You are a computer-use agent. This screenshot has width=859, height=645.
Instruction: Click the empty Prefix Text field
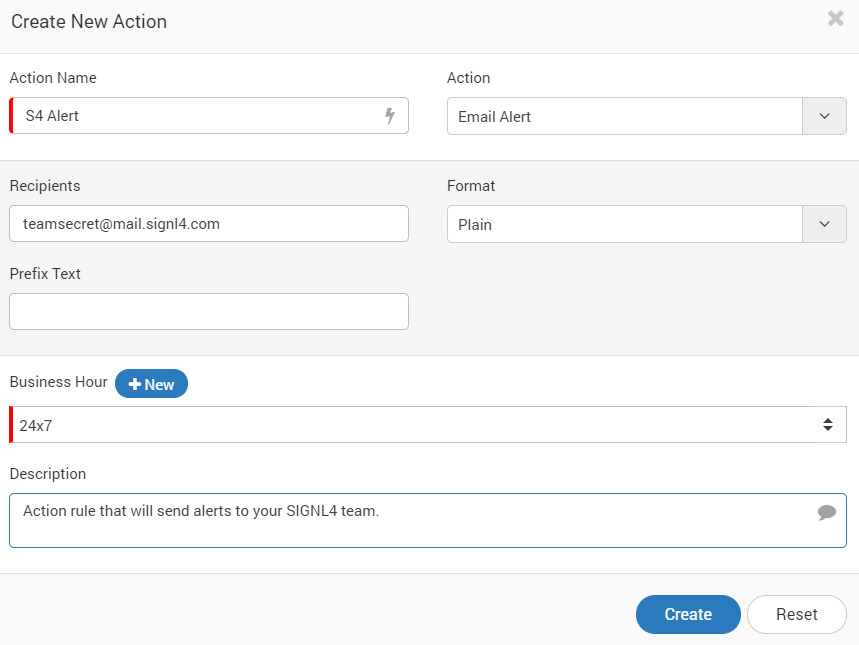(209, 311)
